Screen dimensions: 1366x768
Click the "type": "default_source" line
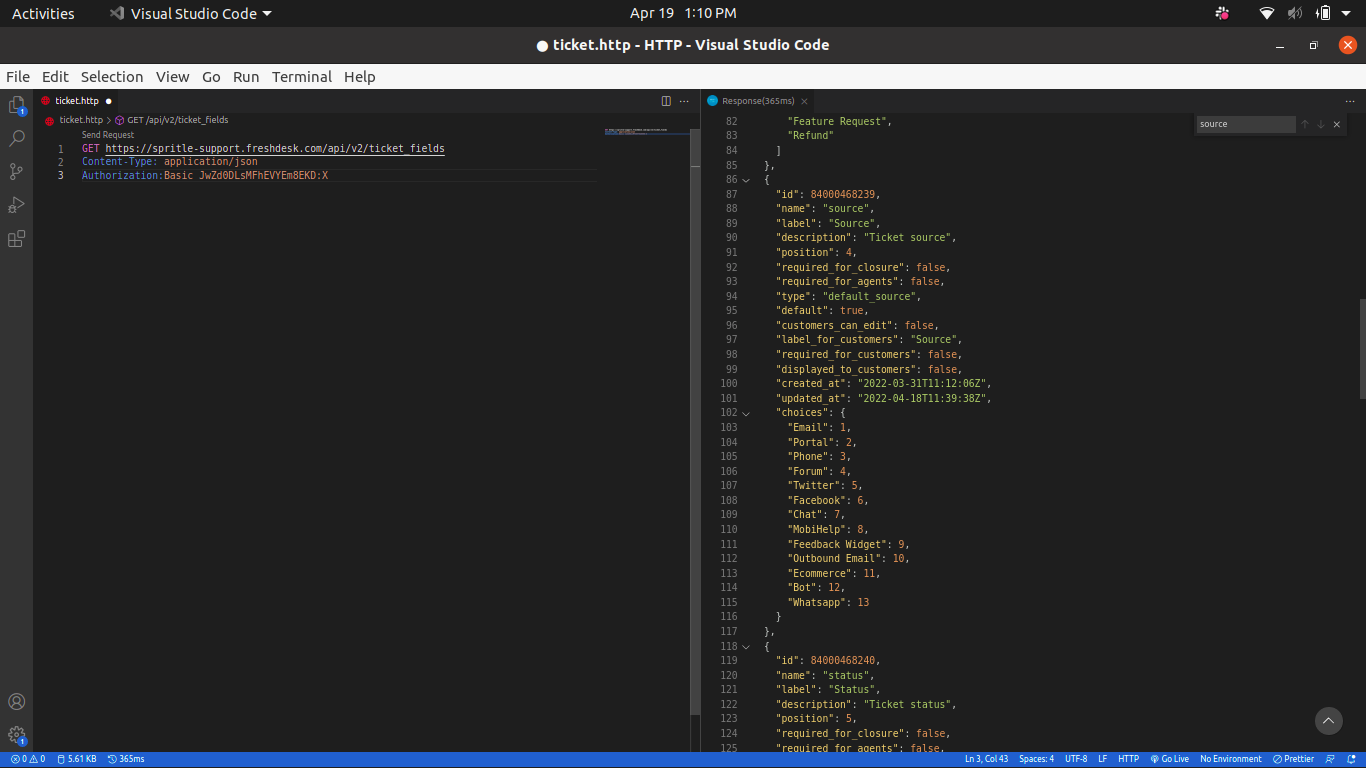click(x=848, y=297)
